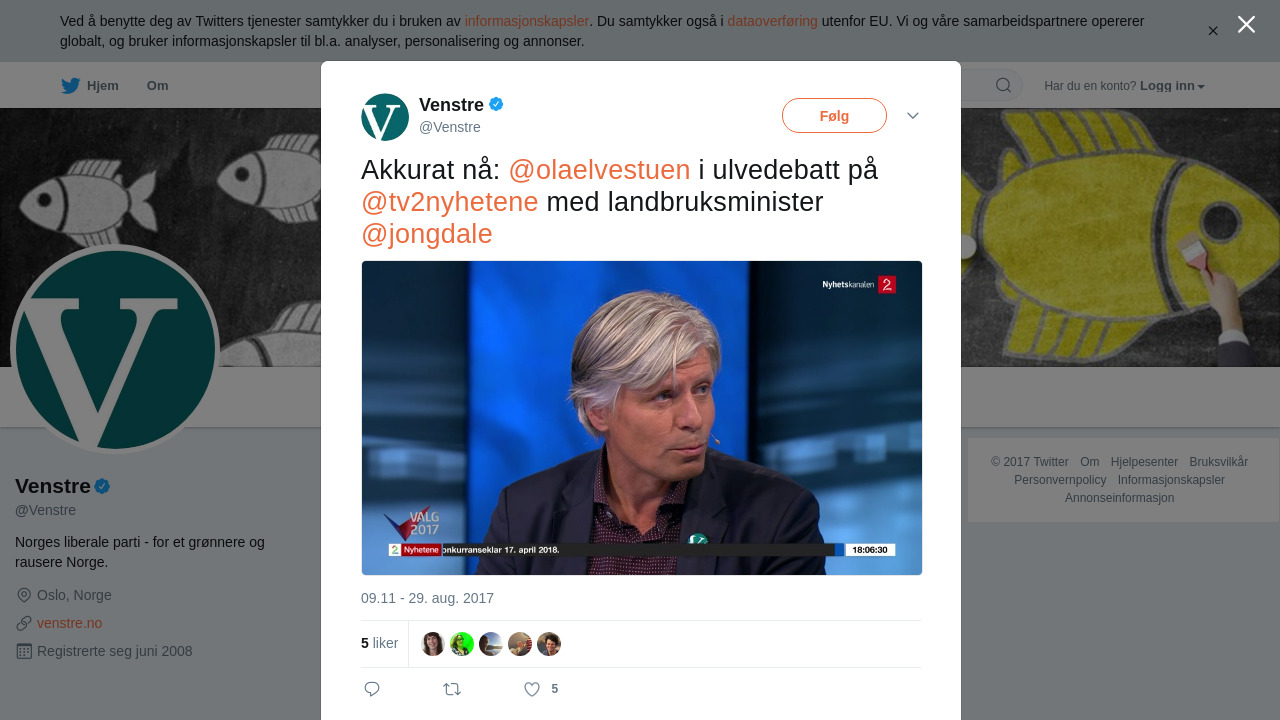The width and height of the screenshot is (1280, 720).
Task: Click the Twitter bird Hjem icon
Action: [70, 85]
